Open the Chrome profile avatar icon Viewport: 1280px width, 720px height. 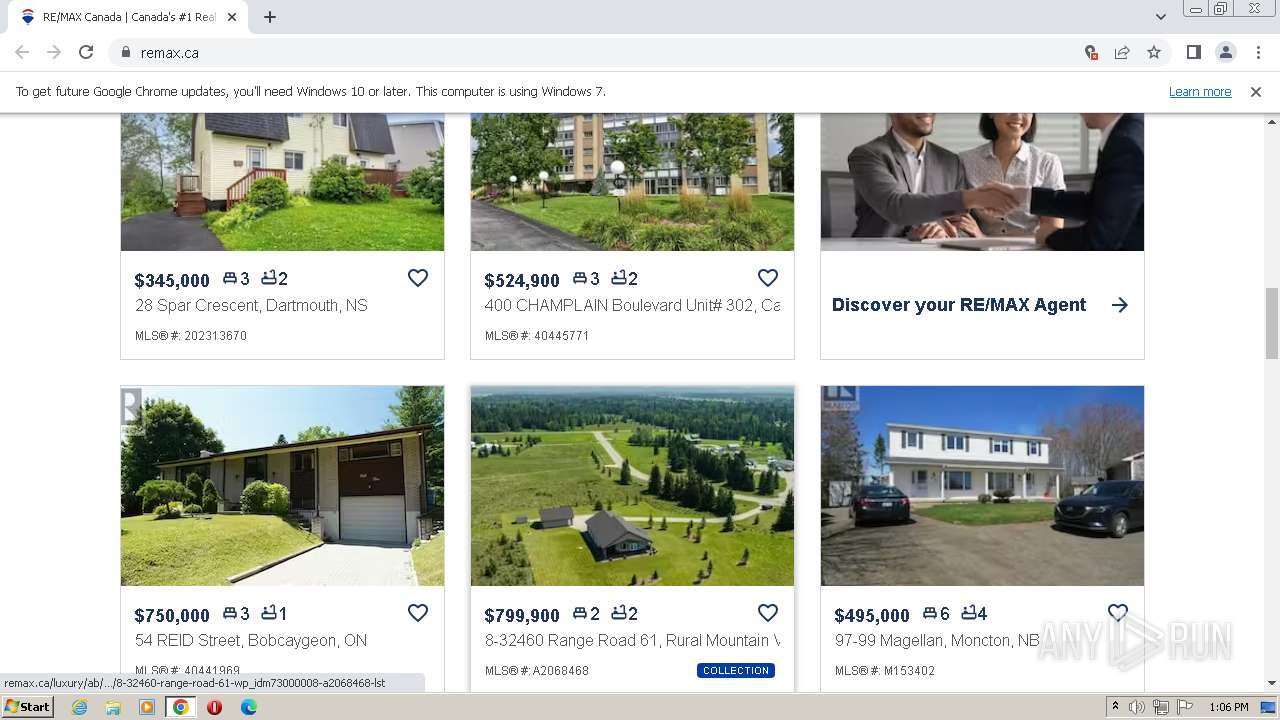[x=1225, y=52]
